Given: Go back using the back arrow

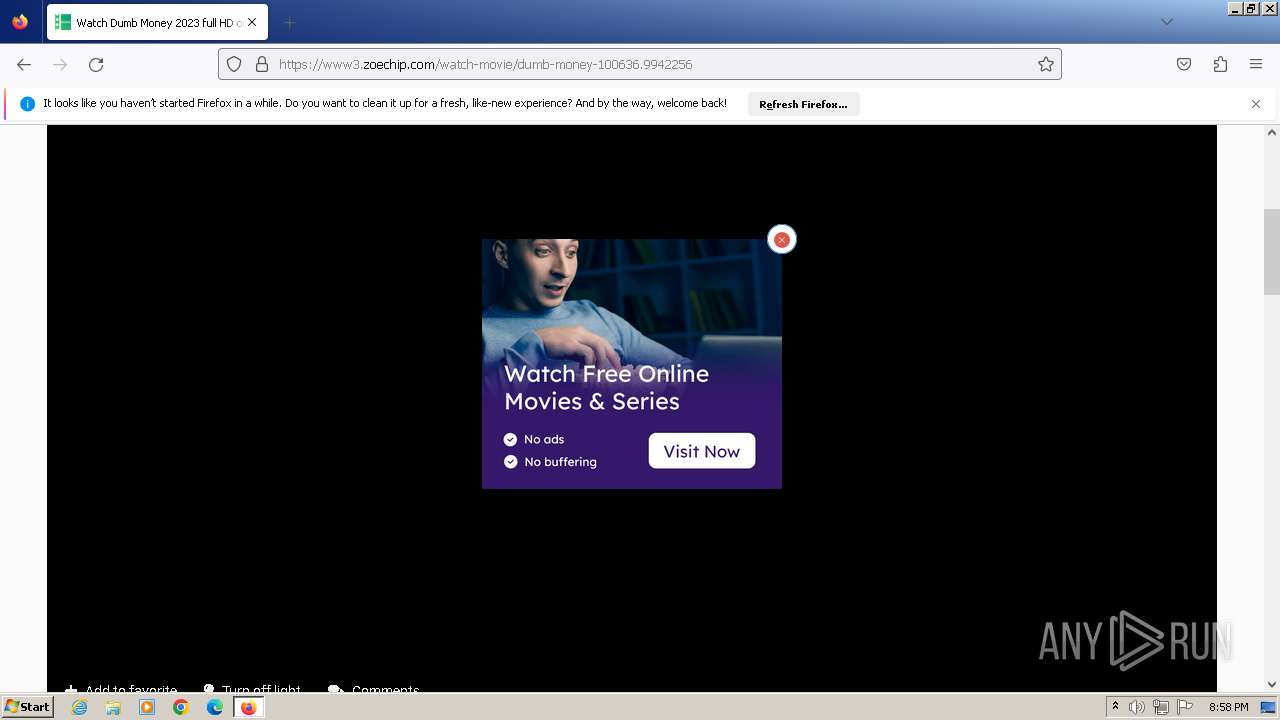Looking at the screenshot, I should coord(24,64).
